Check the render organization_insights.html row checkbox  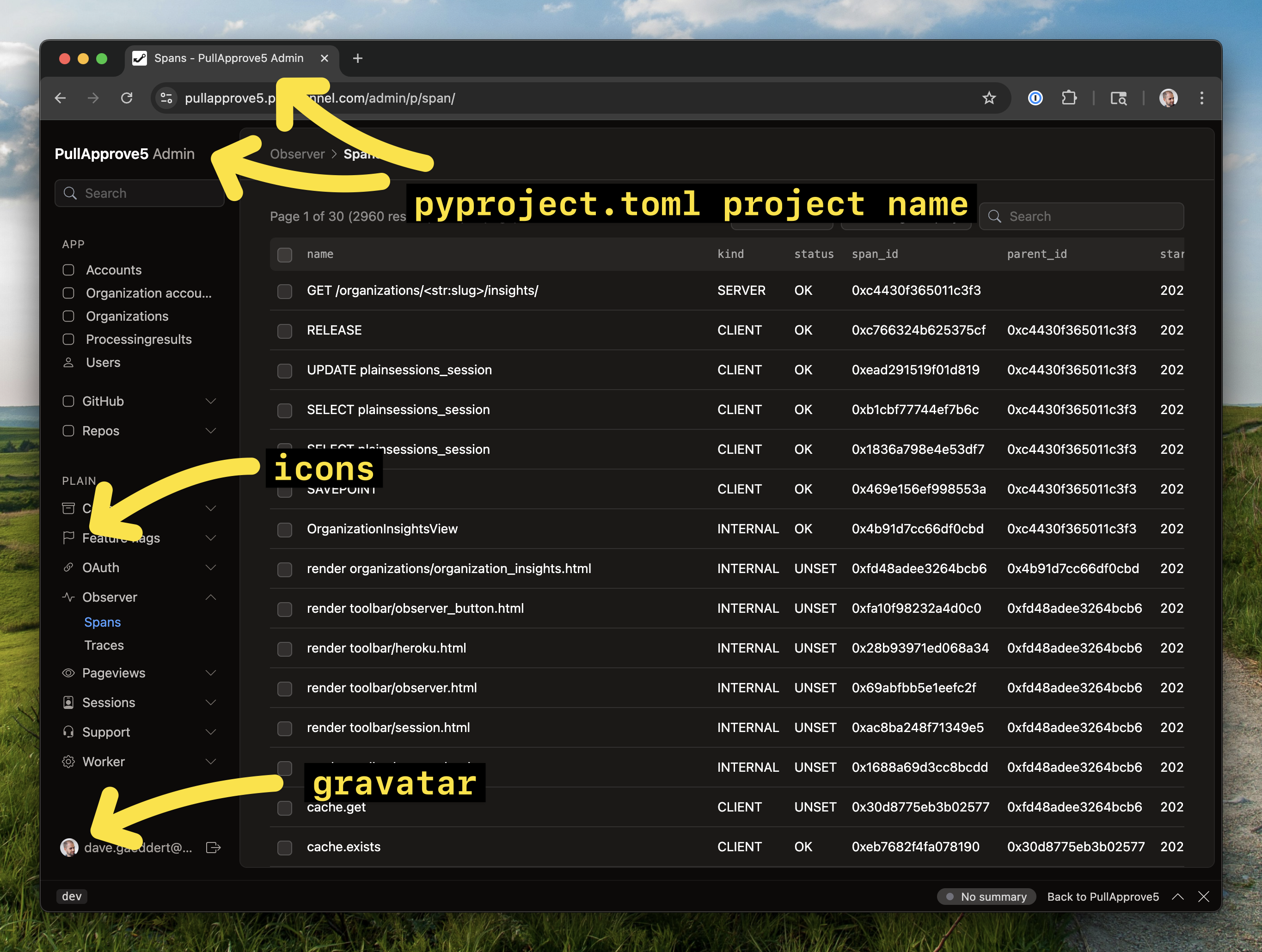[x=285, y=570]
